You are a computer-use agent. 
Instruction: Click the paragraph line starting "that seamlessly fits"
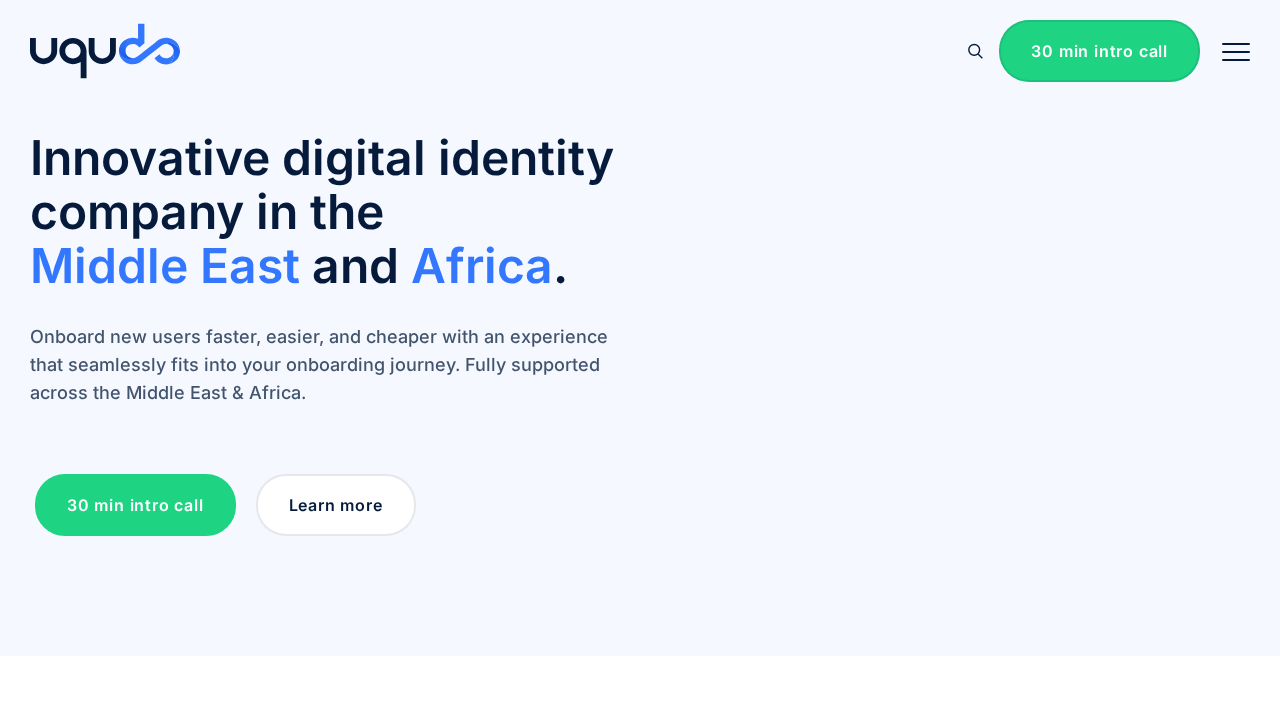click(314, 364)
